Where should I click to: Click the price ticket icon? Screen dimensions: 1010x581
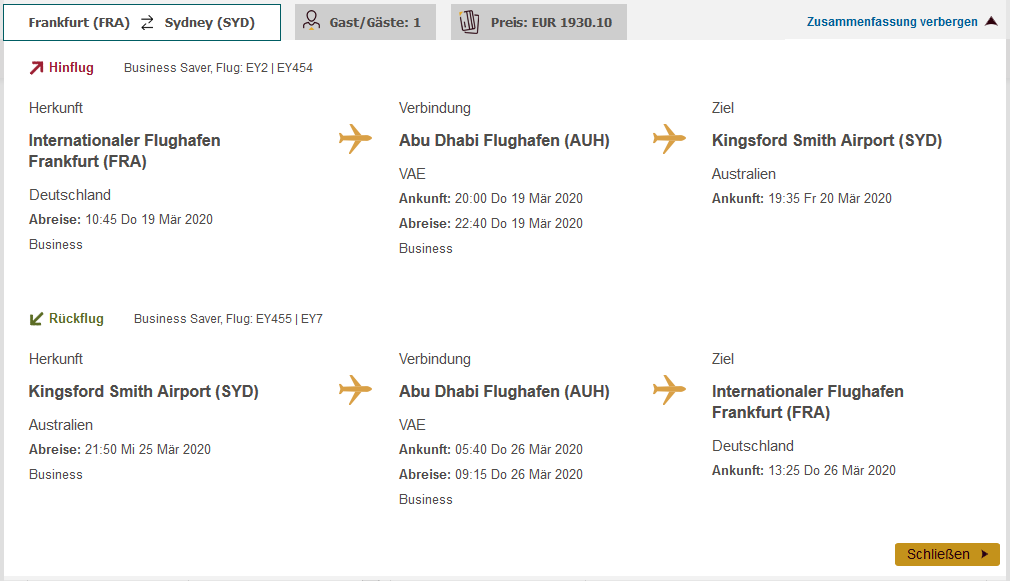pyautogui.click(x=469, y=21)
